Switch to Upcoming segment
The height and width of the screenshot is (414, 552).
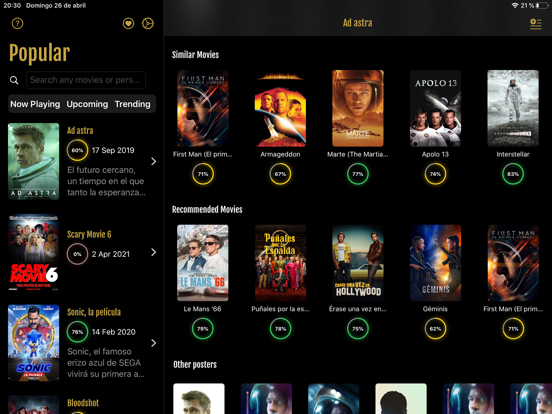coord(87,104)
